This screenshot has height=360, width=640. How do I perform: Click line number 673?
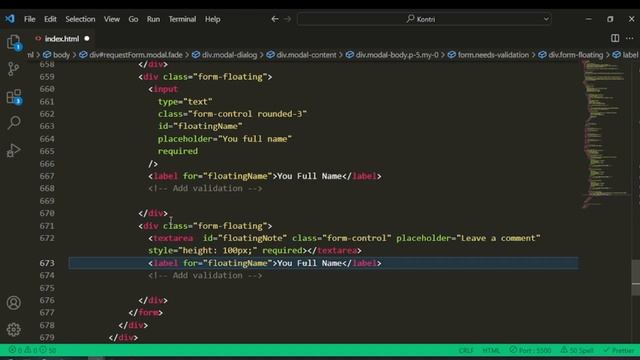point(47,263)
